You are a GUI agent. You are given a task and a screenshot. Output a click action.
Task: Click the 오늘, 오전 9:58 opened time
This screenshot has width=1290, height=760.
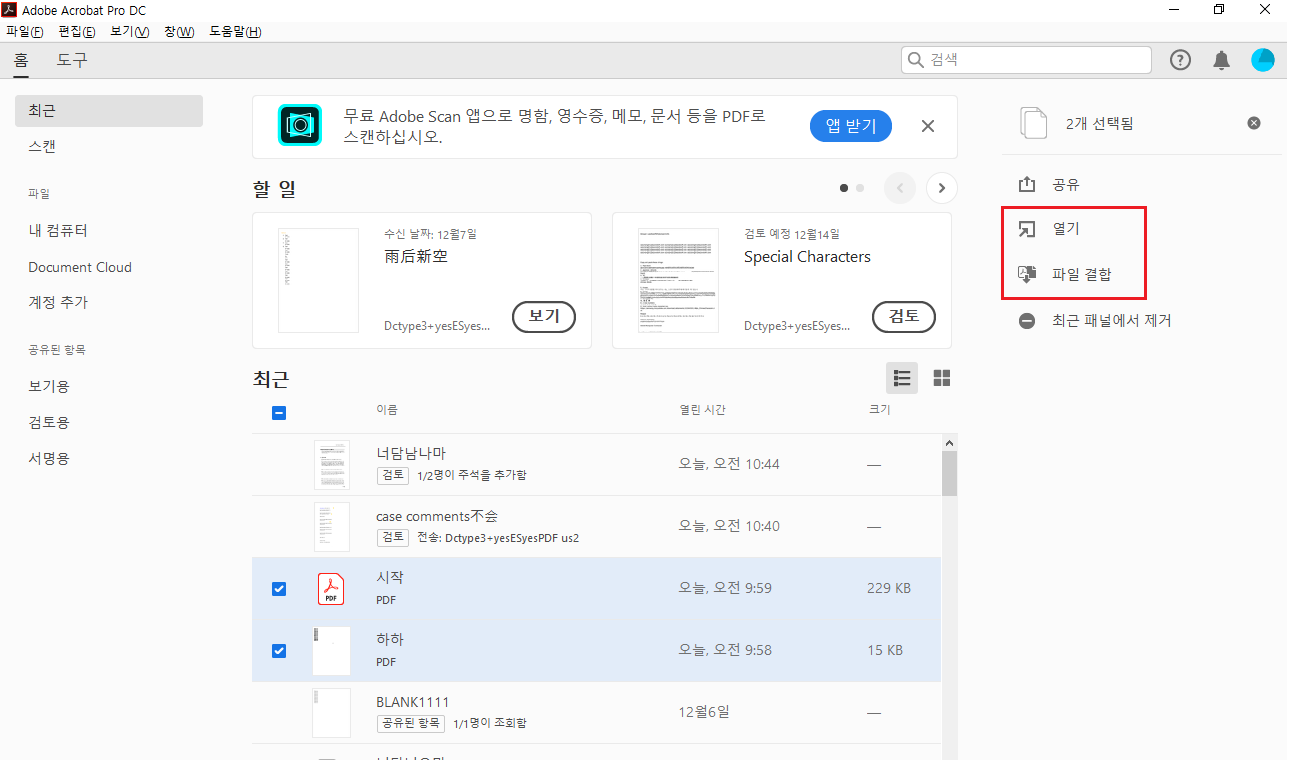[x=725, y=651]
